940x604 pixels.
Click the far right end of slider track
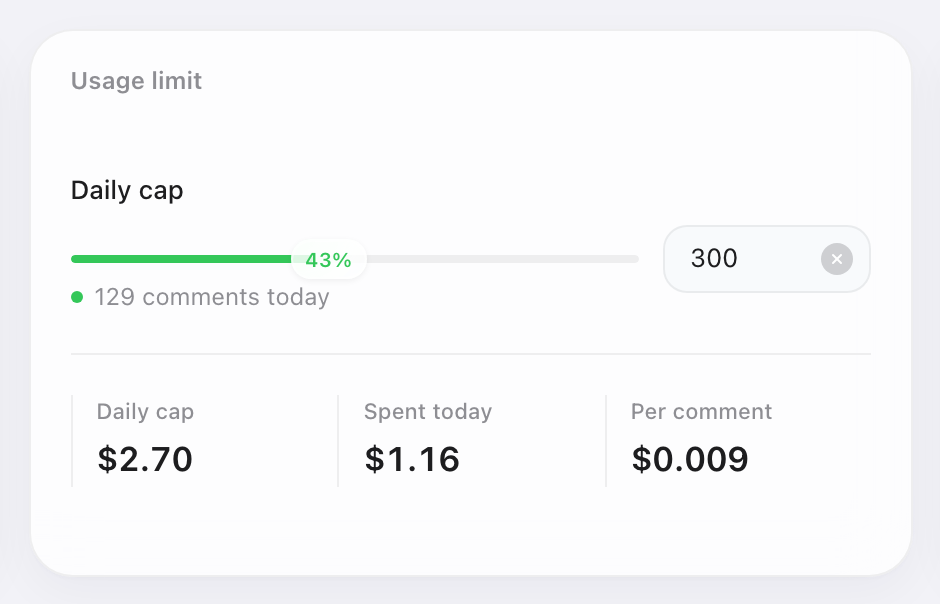(x=635, y=259)
